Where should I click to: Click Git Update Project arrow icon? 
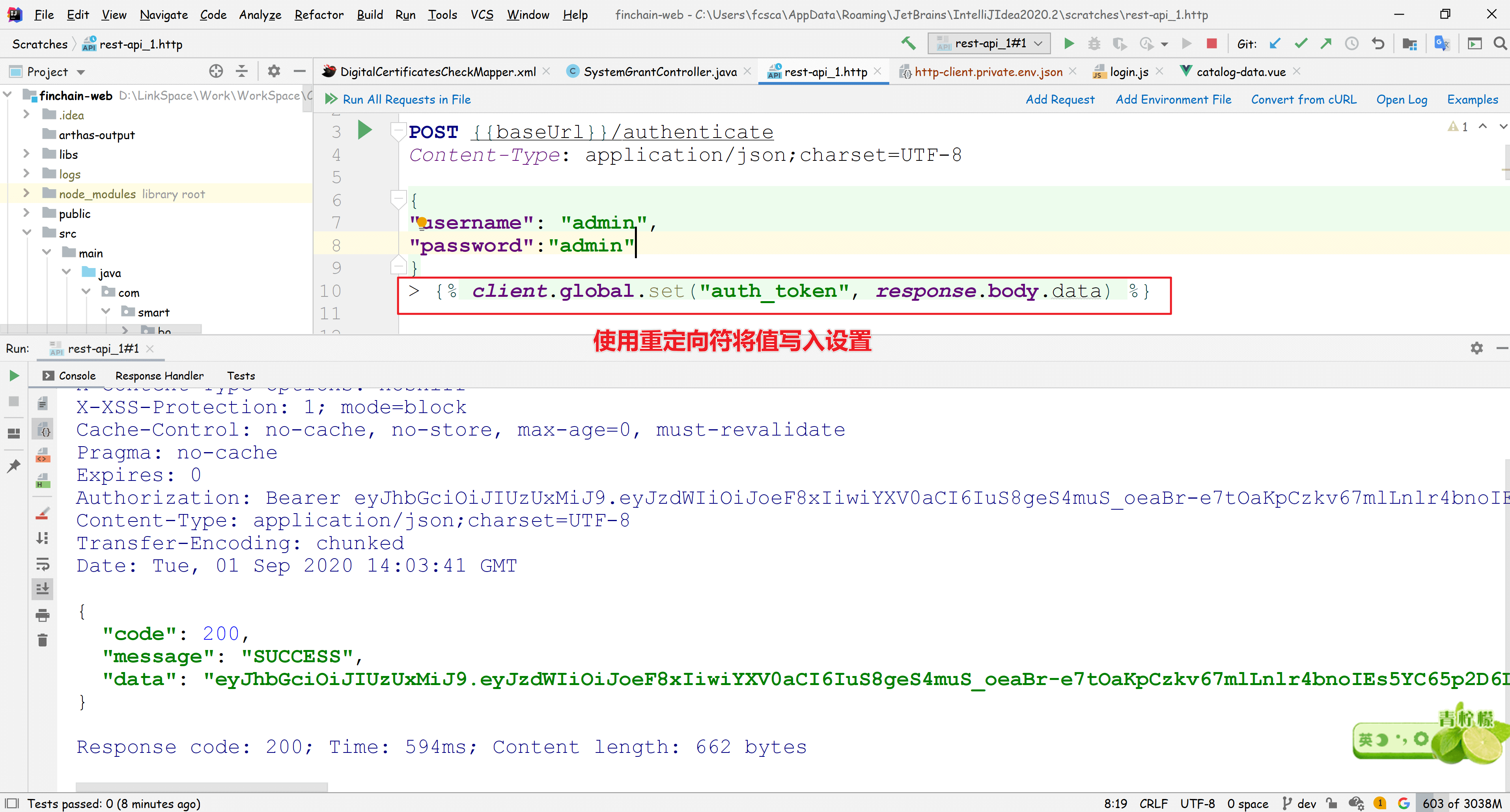pyautogui.click(x=1274, y=43)
